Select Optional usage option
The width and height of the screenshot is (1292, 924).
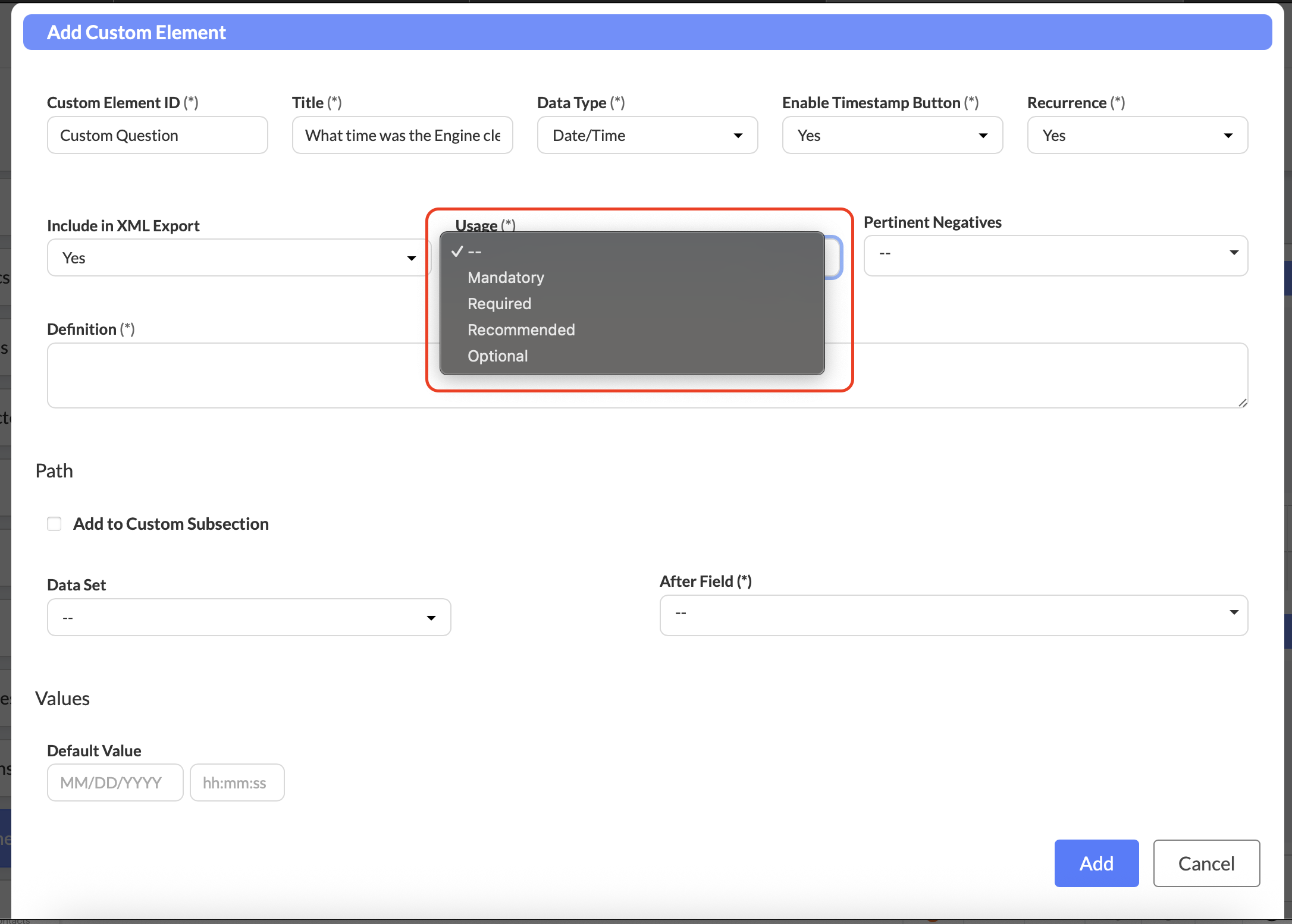pyautogui.click(x=497, y=356)
